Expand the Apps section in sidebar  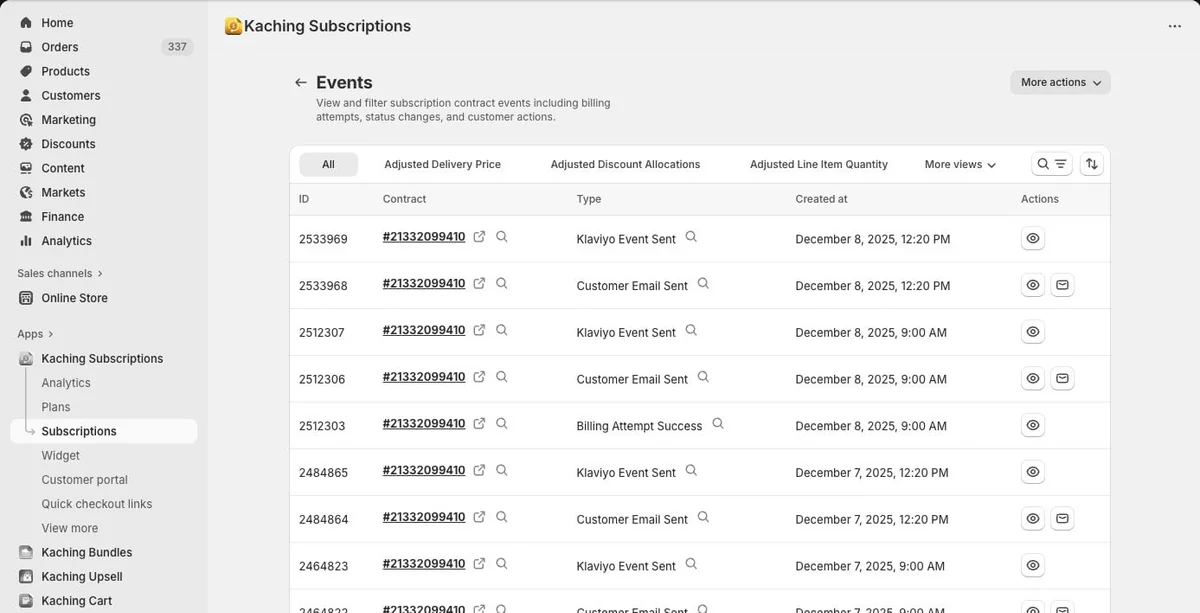[x=35, y=334]
